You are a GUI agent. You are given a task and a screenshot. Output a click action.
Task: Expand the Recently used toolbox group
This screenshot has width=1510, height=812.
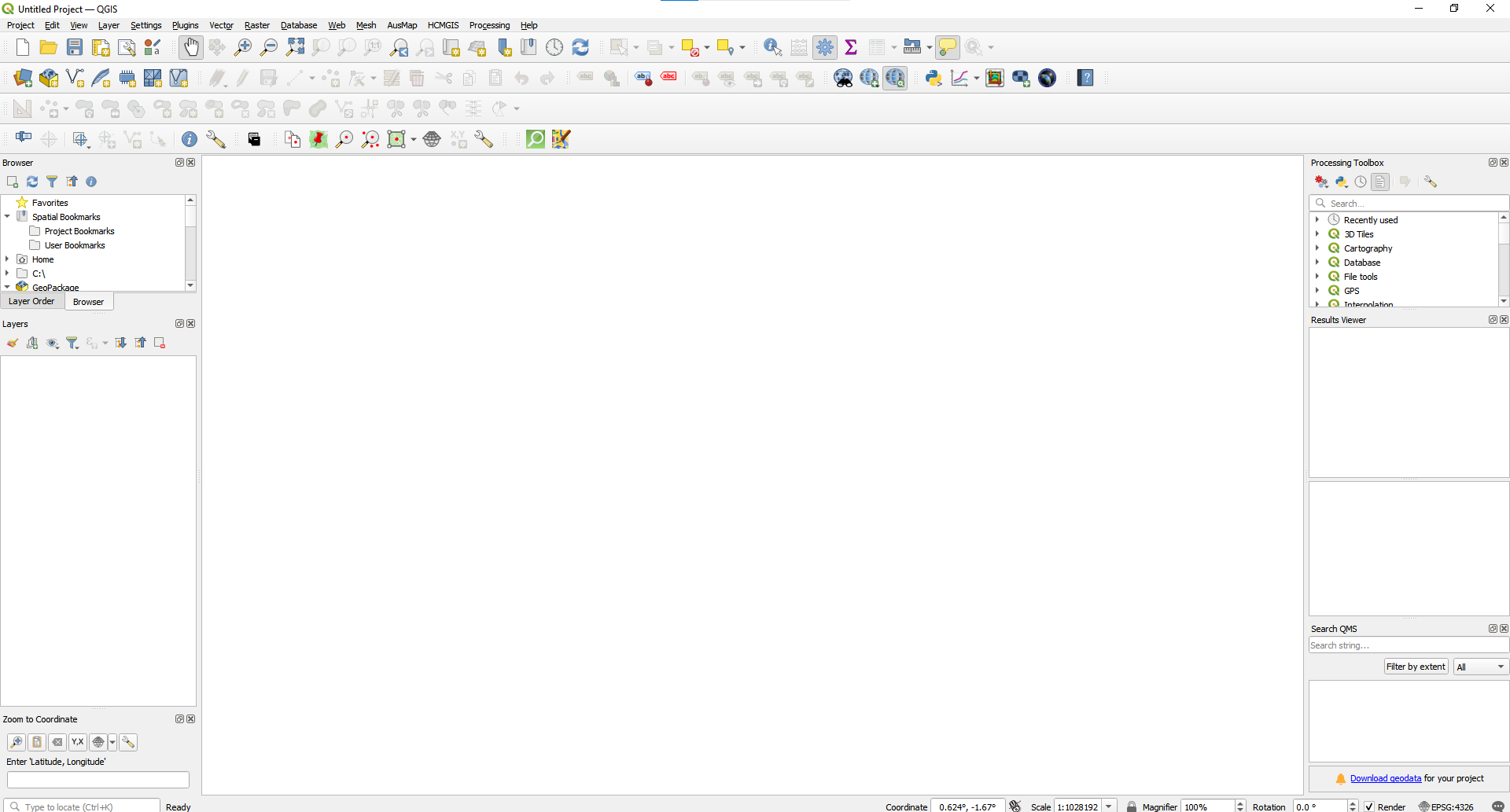pyautogui.click(x=1317, y=219)
